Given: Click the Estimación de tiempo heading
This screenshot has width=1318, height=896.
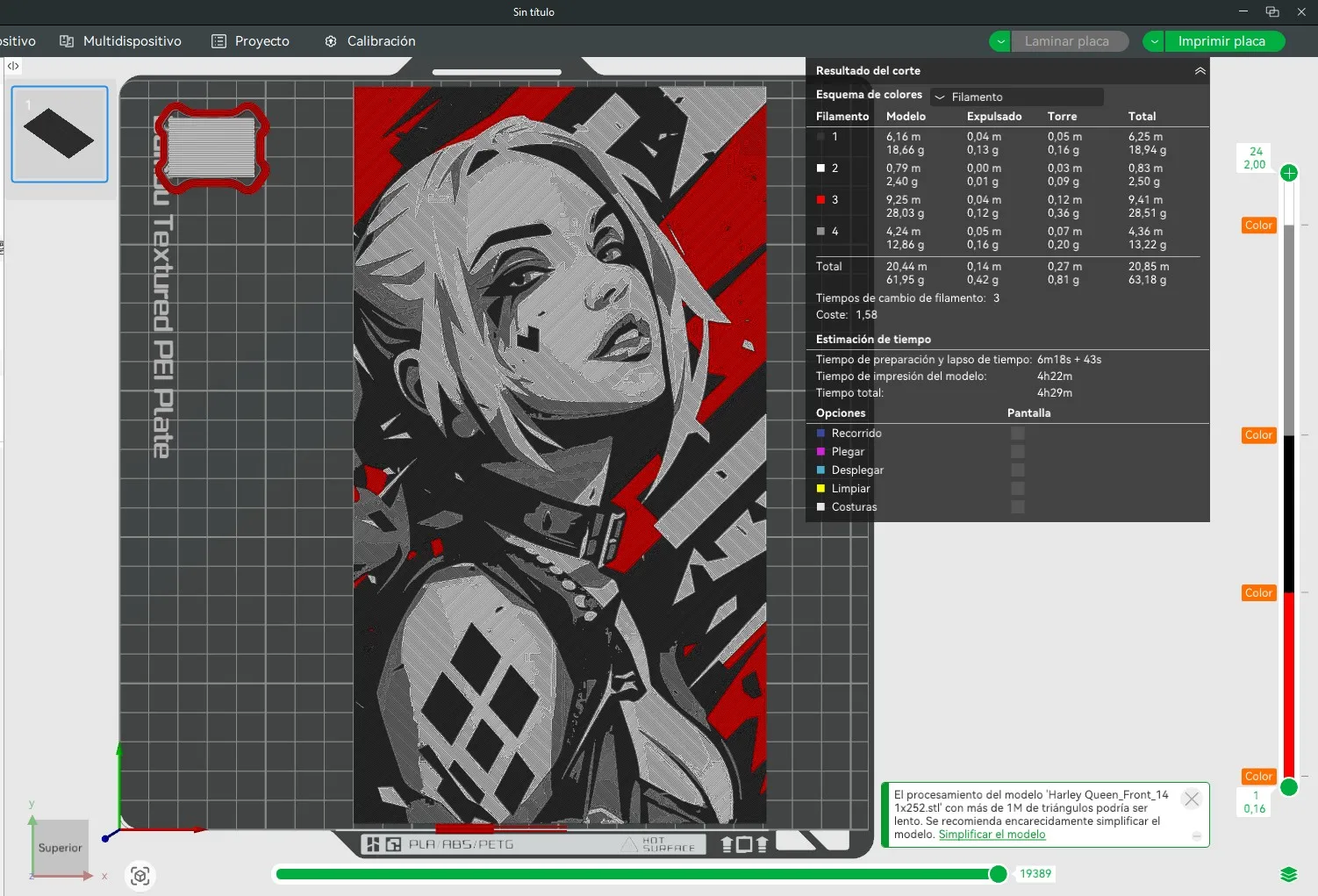Looking at the screenshot, I should pyautogui.click(x=873, y=340).
